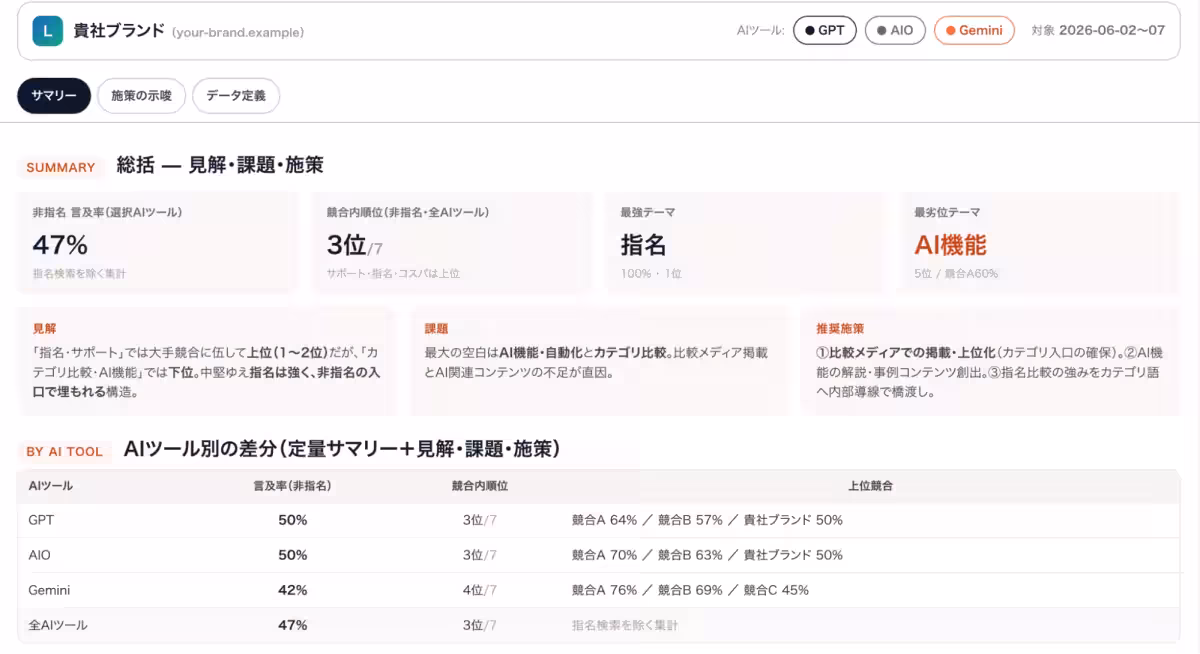Click the 課題 issue card heading
This screenshot has width=1200, height=654.
[x=436, y=328]
